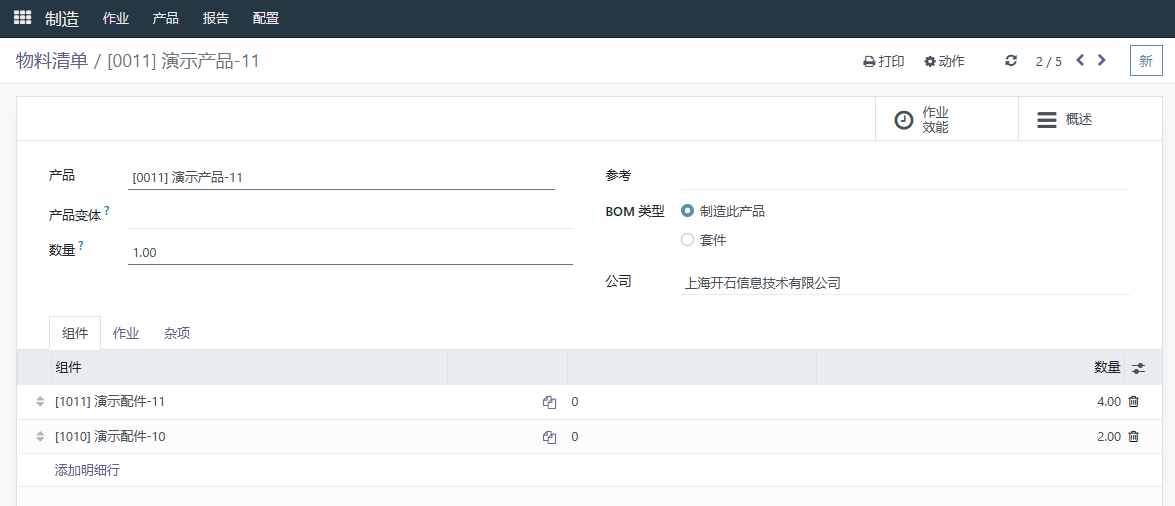Sort by the 组件 column header
This screenshot has height=506, width=1175.
(249, 367)
